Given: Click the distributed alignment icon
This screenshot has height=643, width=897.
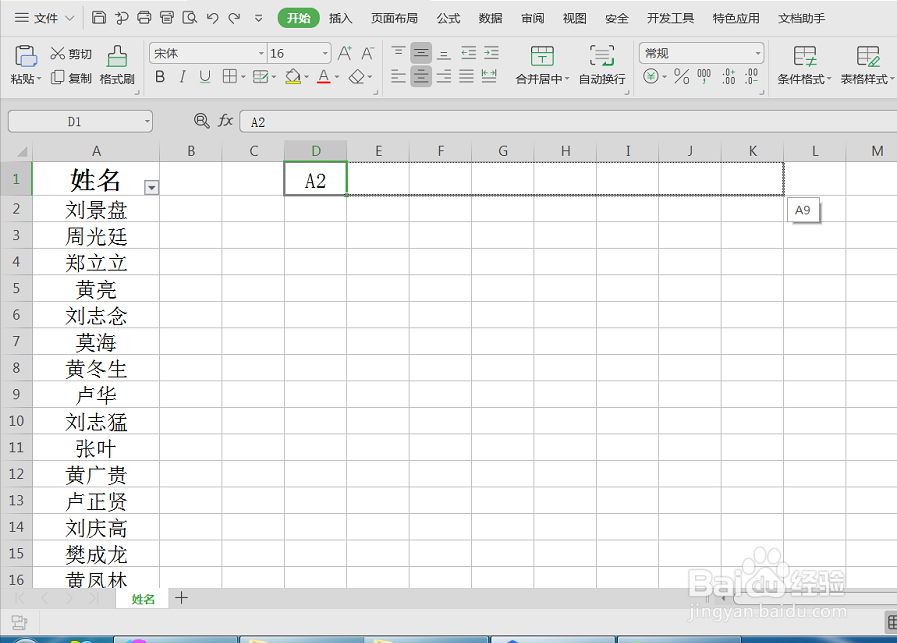Looking at the screenshot, I should coord(489,76).
